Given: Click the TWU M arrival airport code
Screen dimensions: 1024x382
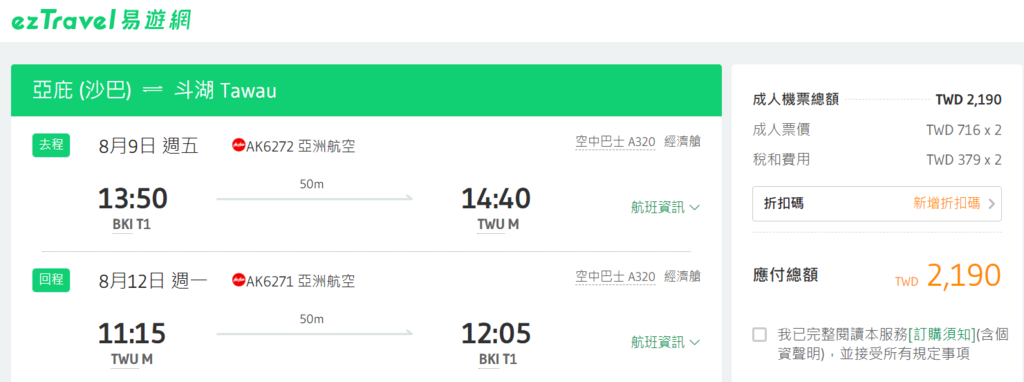Looking at the screenshot, I should (498, 225).
